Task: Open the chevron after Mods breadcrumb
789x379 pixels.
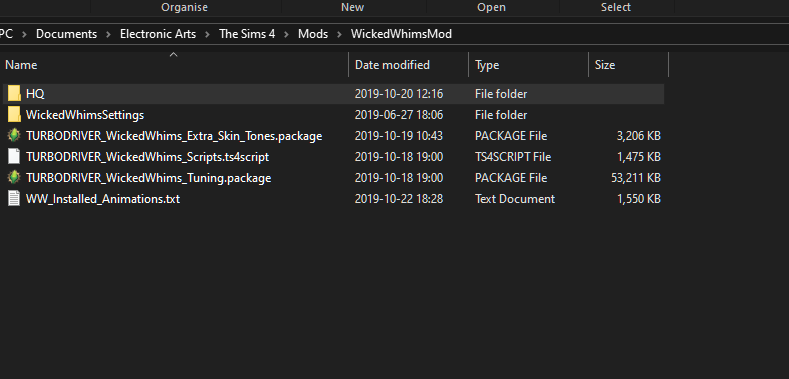Action: [x=340, y=34]
